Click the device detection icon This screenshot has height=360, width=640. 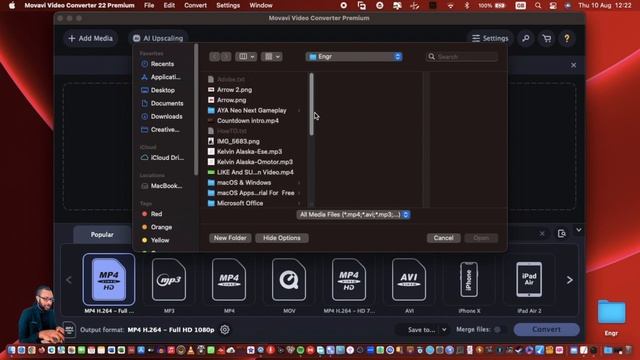(562, 233)
